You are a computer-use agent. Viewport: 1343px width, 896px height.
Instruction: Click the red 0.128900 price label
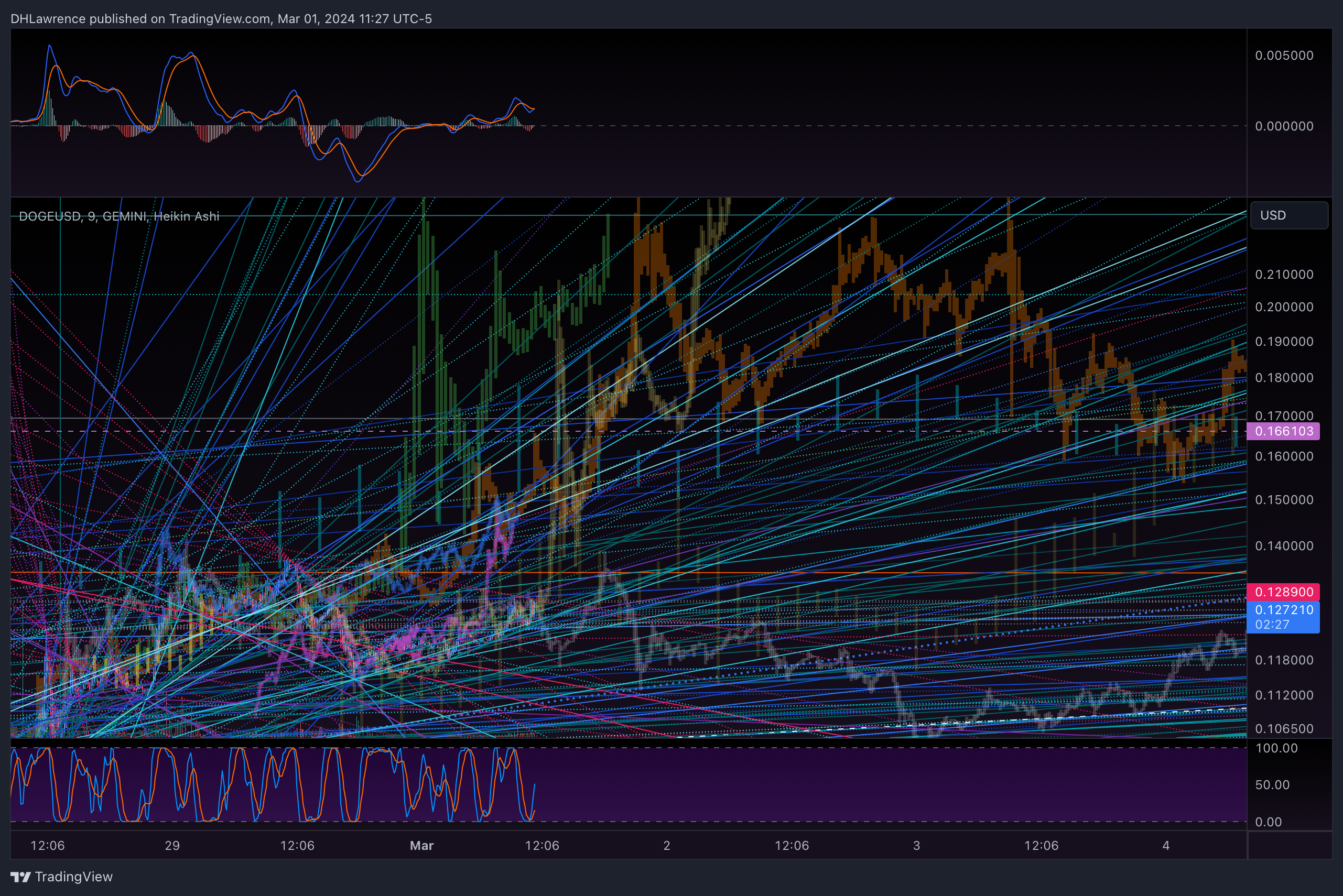click(x=1283, y=592)
